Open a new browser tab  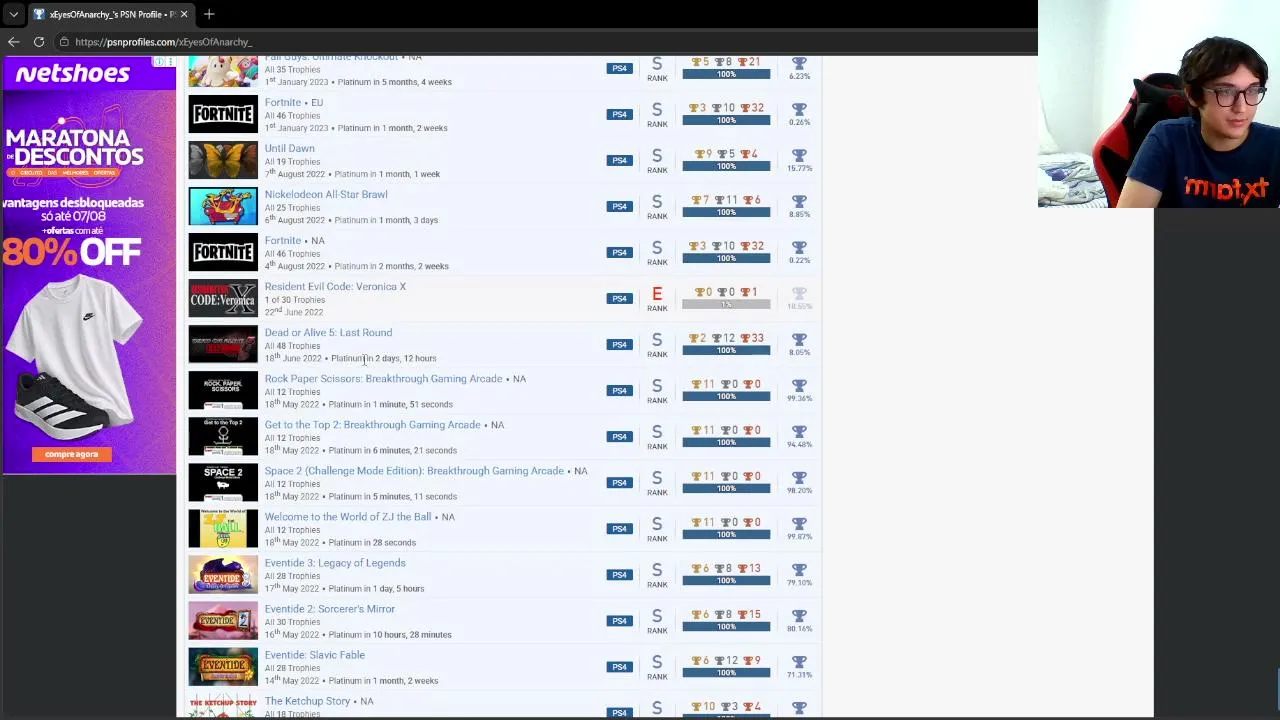[x=209, y=14]
